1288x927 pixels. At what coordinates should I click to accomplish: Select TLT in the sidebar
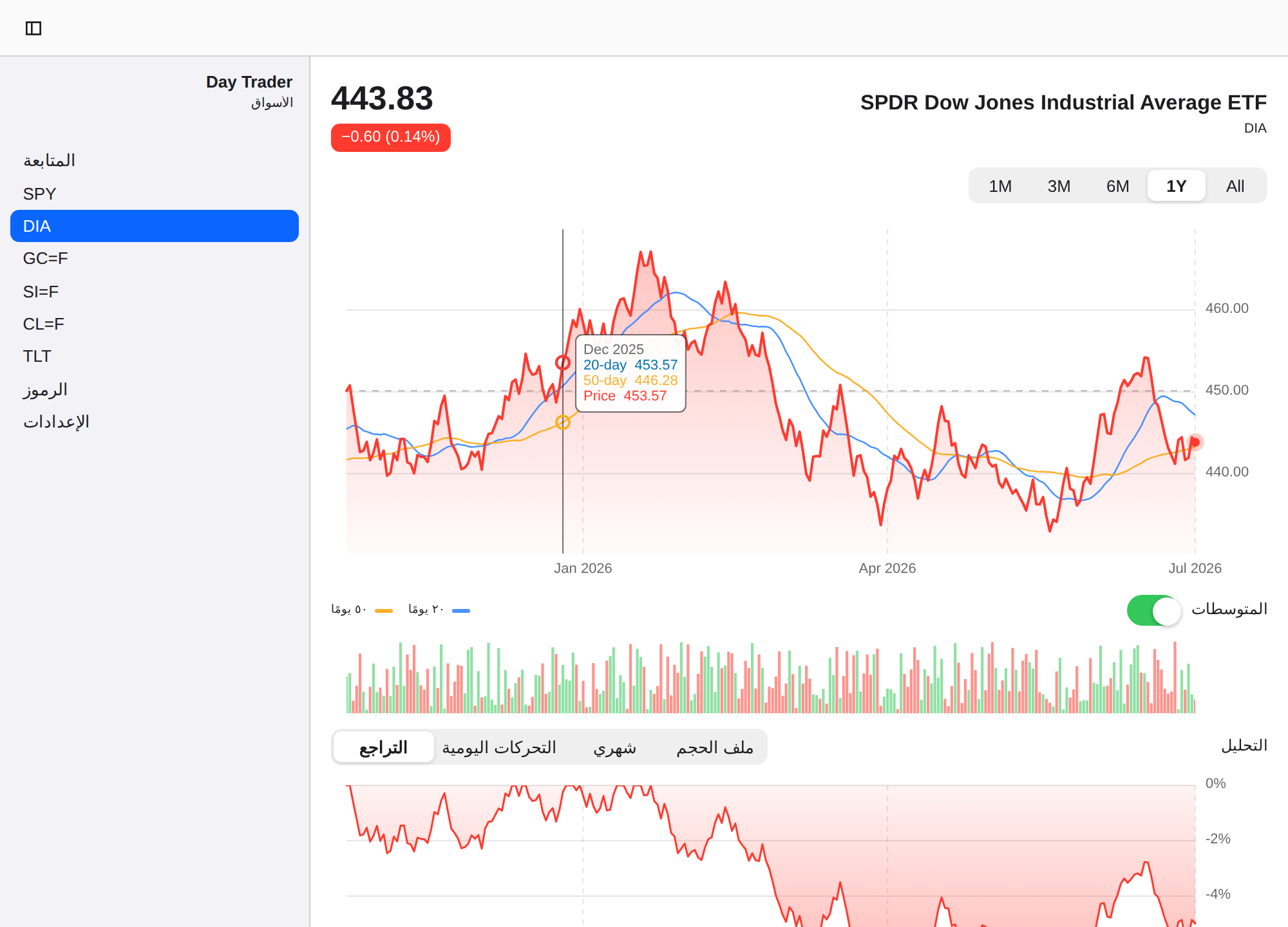(x=155, y=356)
